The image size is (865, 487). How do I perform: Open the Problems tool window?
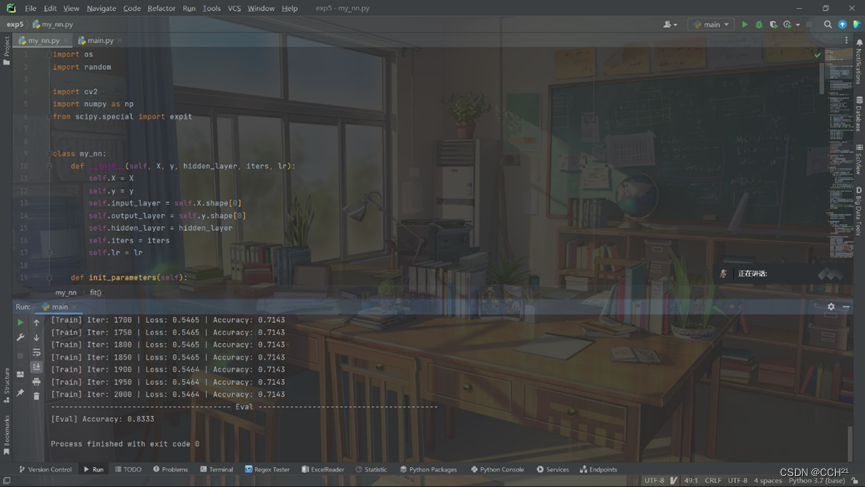pyautogui.click(x=170, y=469)
